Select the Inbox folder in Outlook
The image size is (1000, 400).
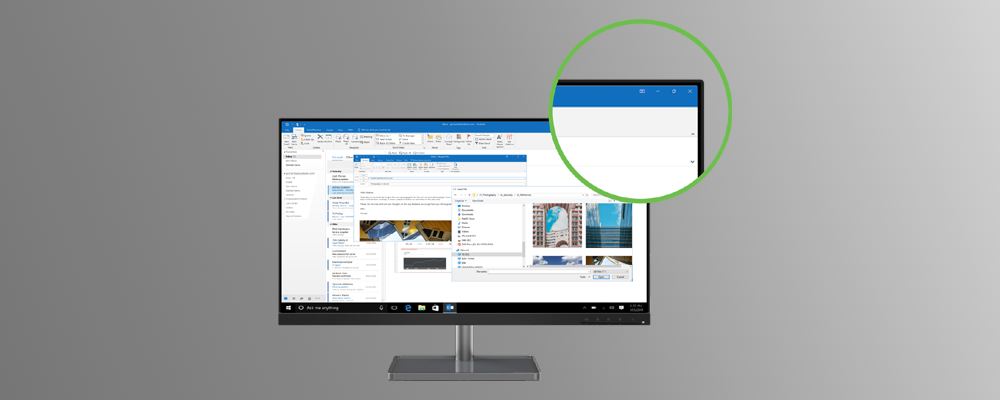point(292,157)
